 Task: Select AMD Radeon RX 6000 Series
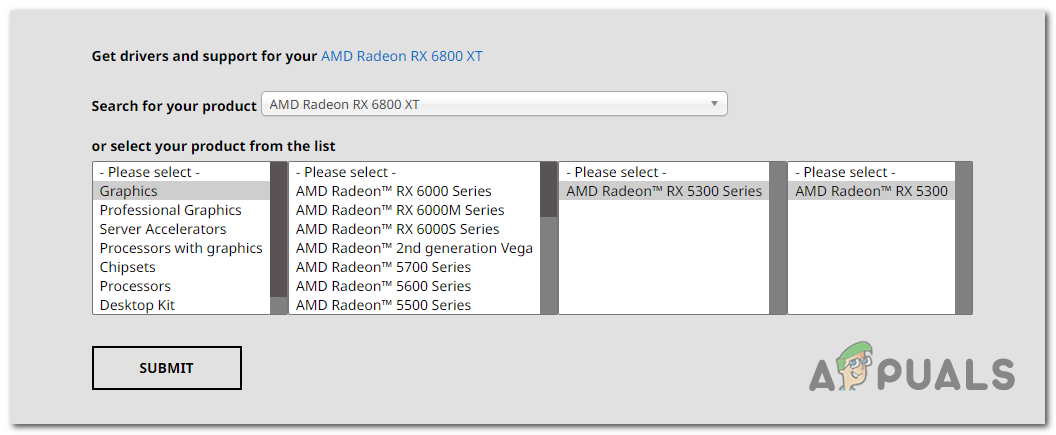click(393, 191)
